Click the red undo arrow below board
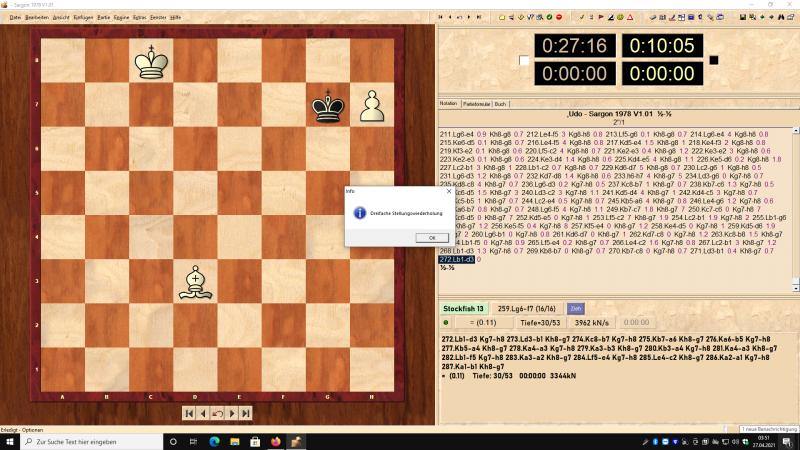 tap(217, 412)
